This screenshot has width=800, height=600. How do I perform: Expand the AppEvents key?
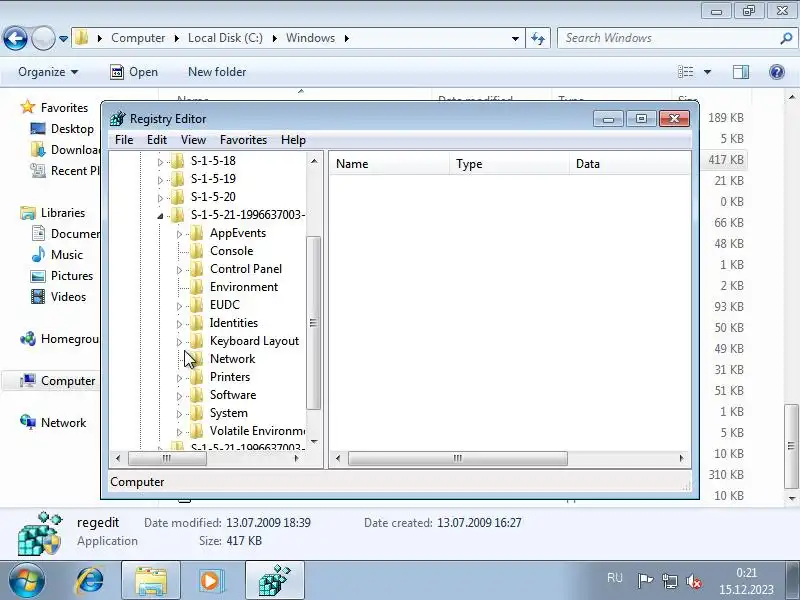[x=179, y=234]
